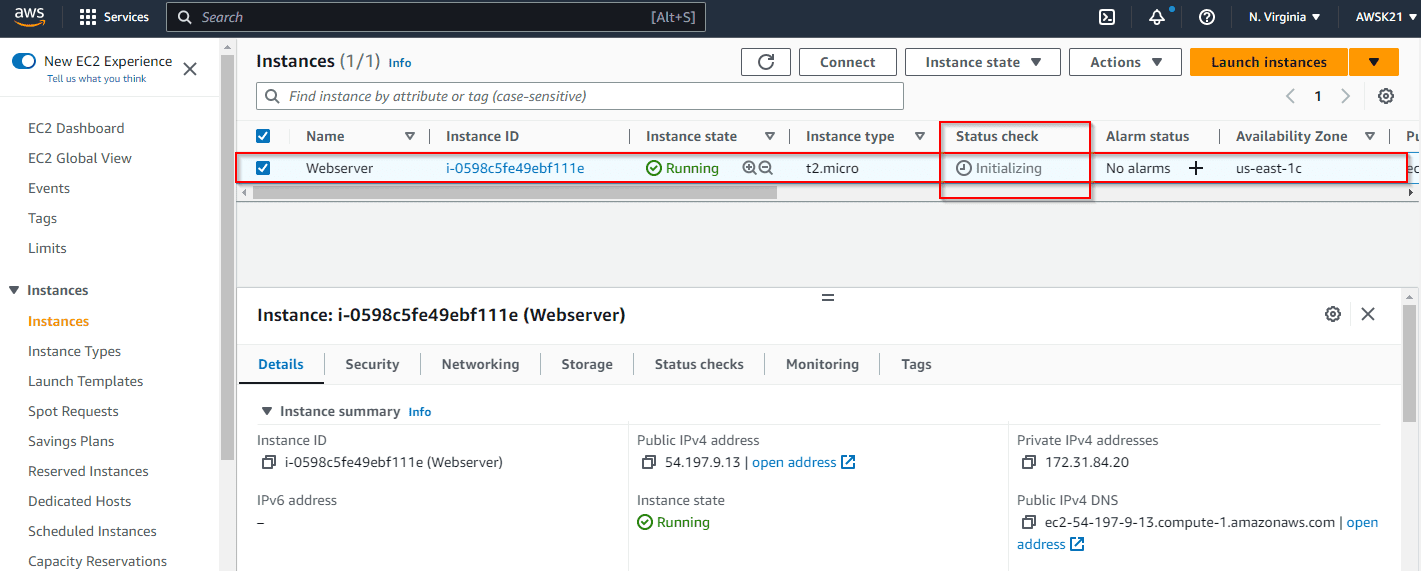Click the Instances header Info link
Screen dimensions: 1421x571
point(400,62)
